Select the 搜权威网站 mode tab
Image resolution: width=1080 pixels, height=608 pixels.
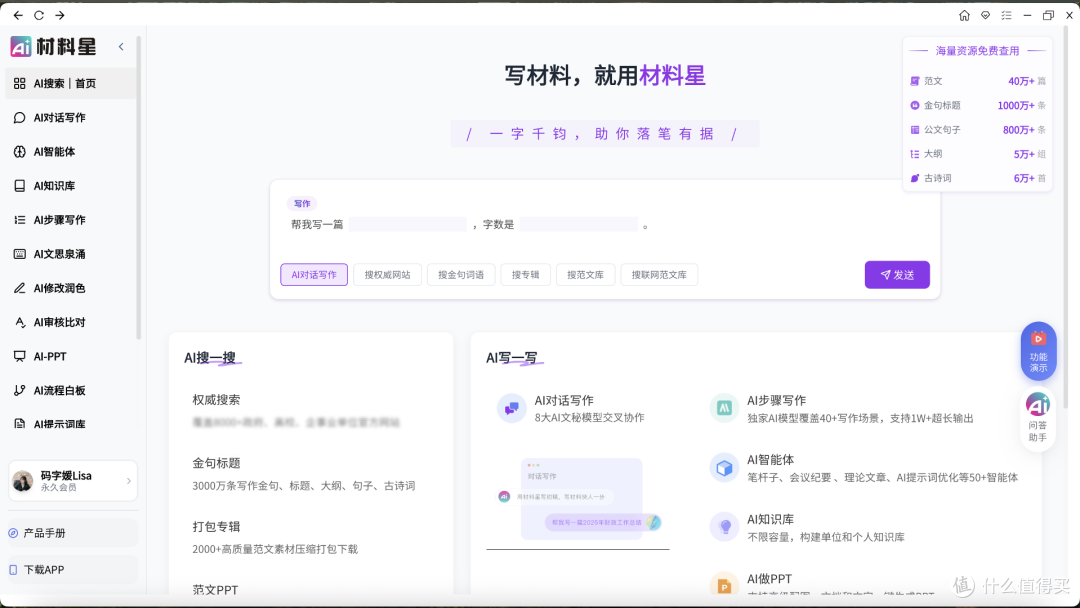[387, 275]
